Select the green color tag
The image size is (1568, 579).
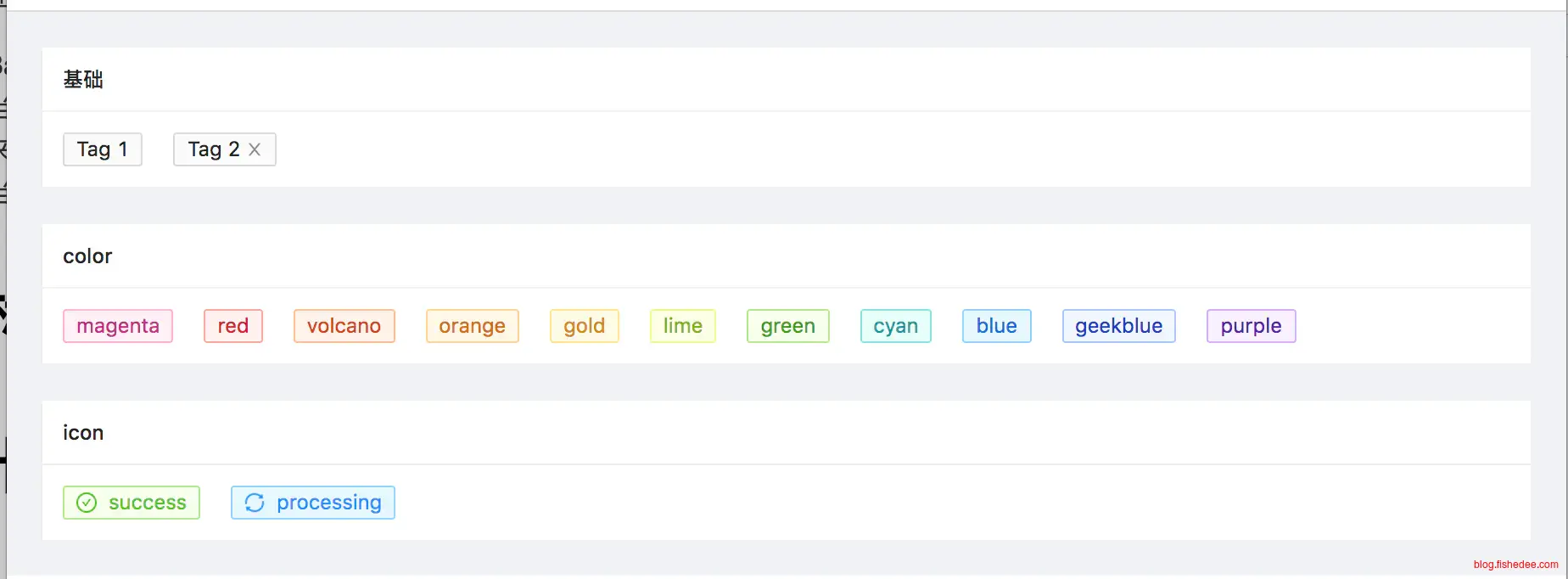[x=787, y=326]
